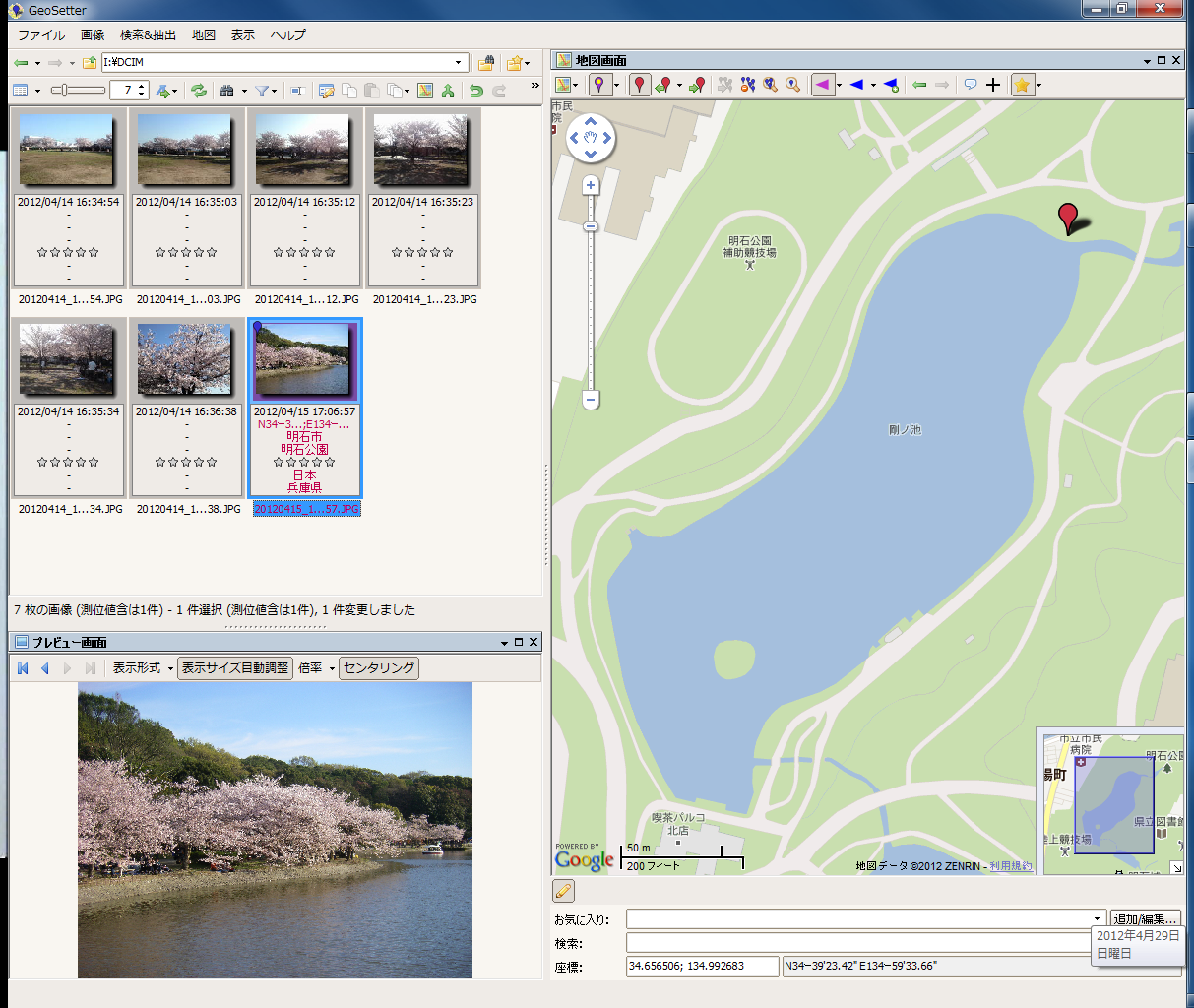
Task: Open the I:\DCIM path dropdown
Action: pos(458,61)
